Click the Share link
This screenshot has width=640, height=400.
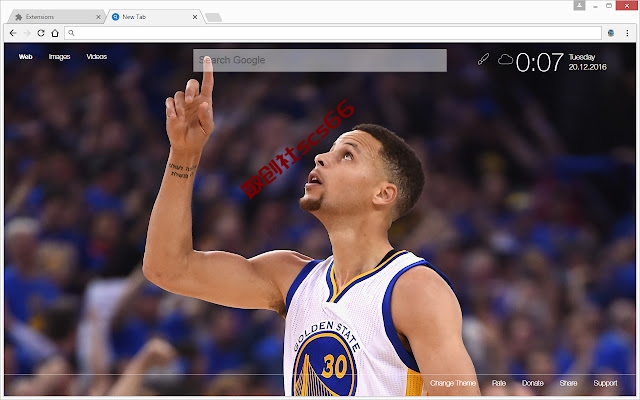[x=569, y=383]
